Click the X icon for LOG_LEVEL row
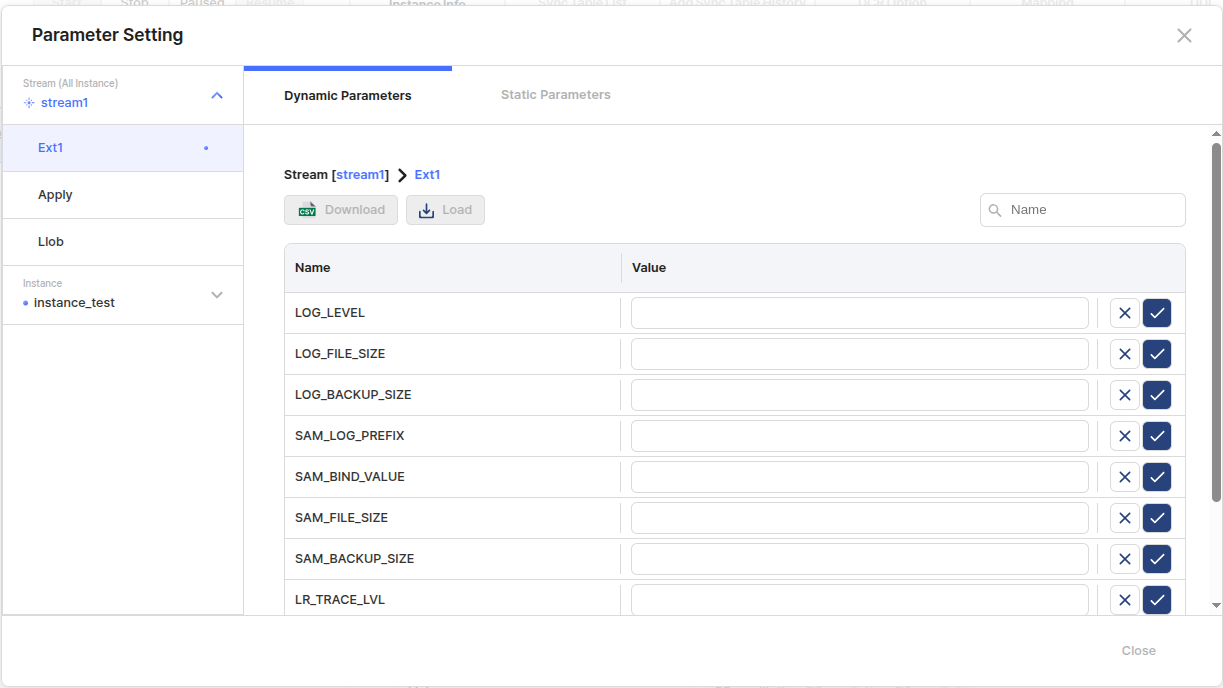The height and width of the screenshot is (688, 1223). pyautogui.click(x=1125, y=313)
